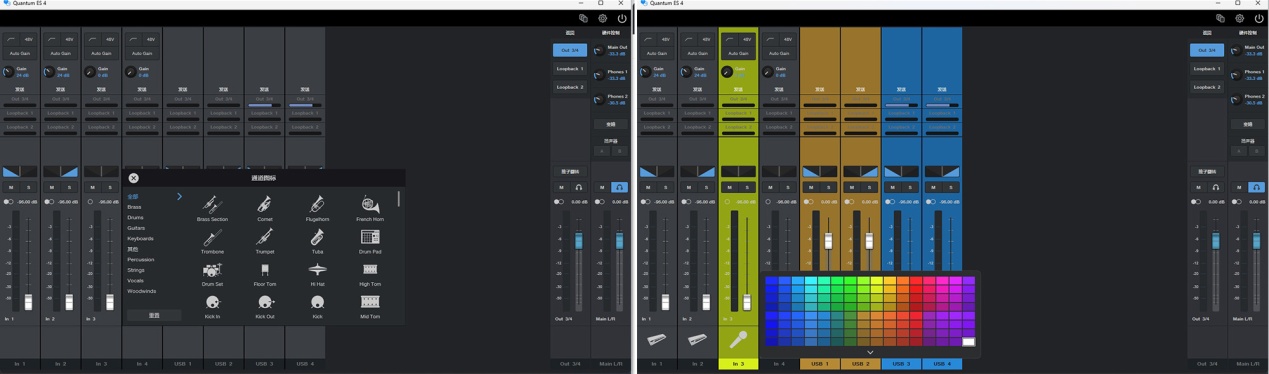Click the blue USB 4 channel name label
This screenshot has height=374, width=1269.
[942, 364]
